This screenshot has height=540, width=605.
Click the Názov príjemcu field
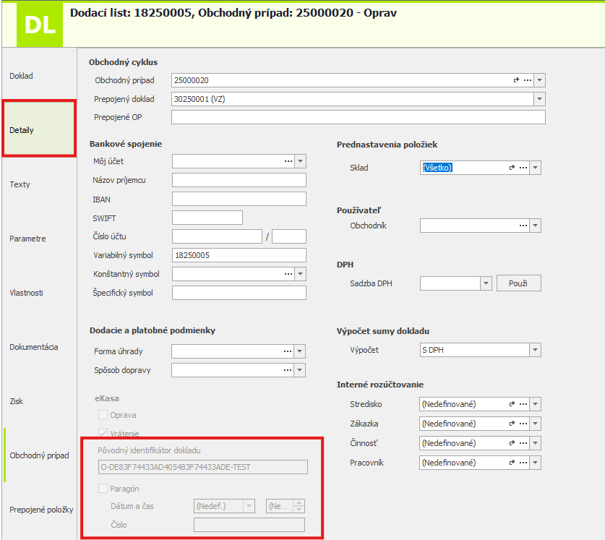point(239,180)
